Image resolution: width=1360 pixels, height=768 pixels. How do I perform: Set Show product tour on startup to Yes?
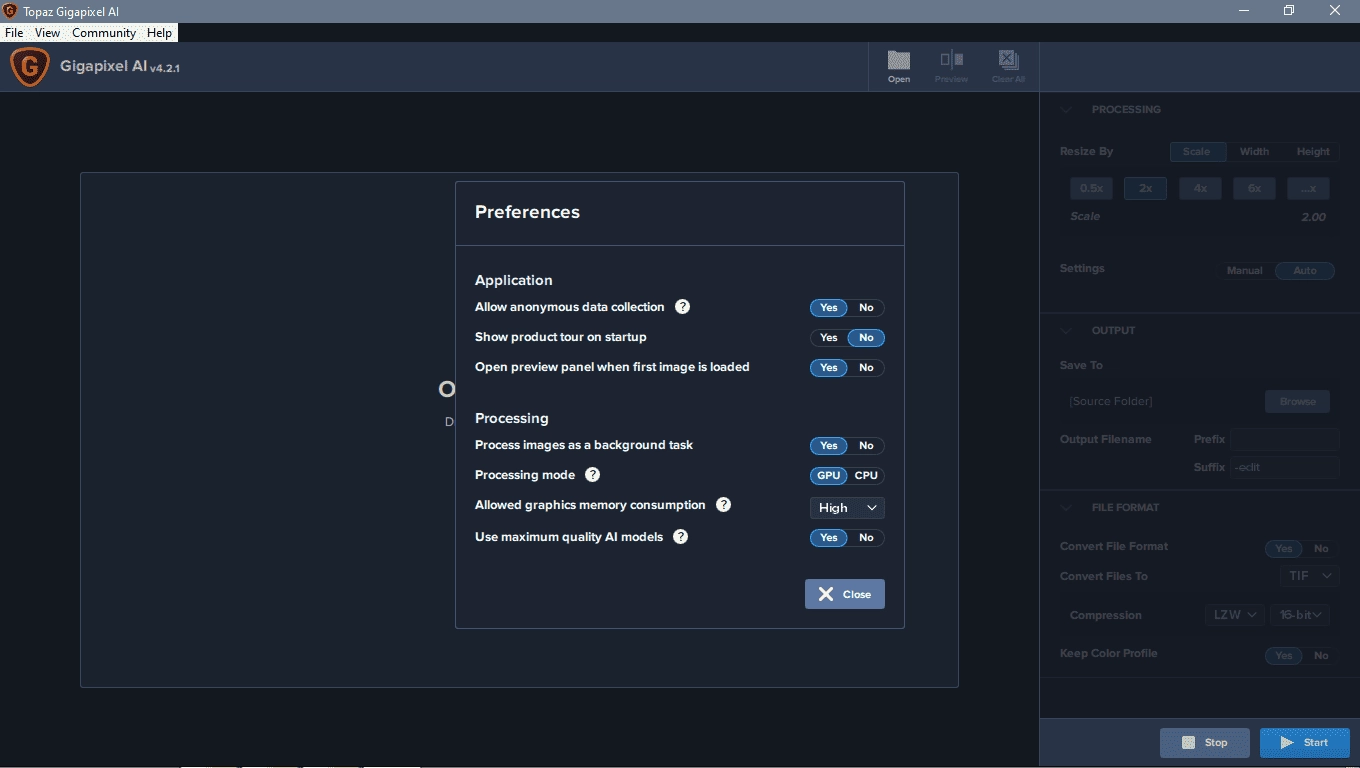click(828, 338)
